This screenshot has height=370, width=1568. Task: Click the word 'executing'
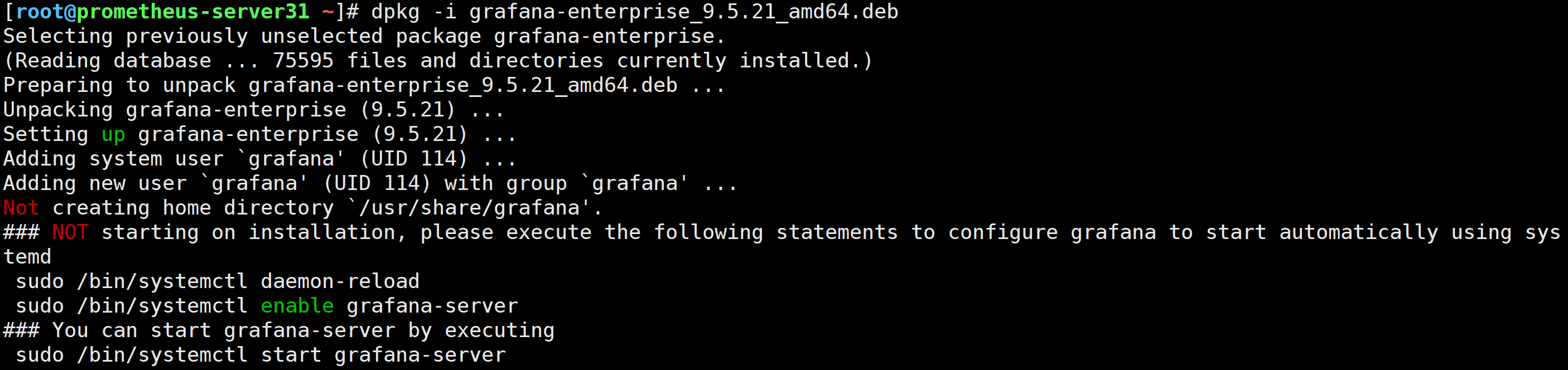499,330
